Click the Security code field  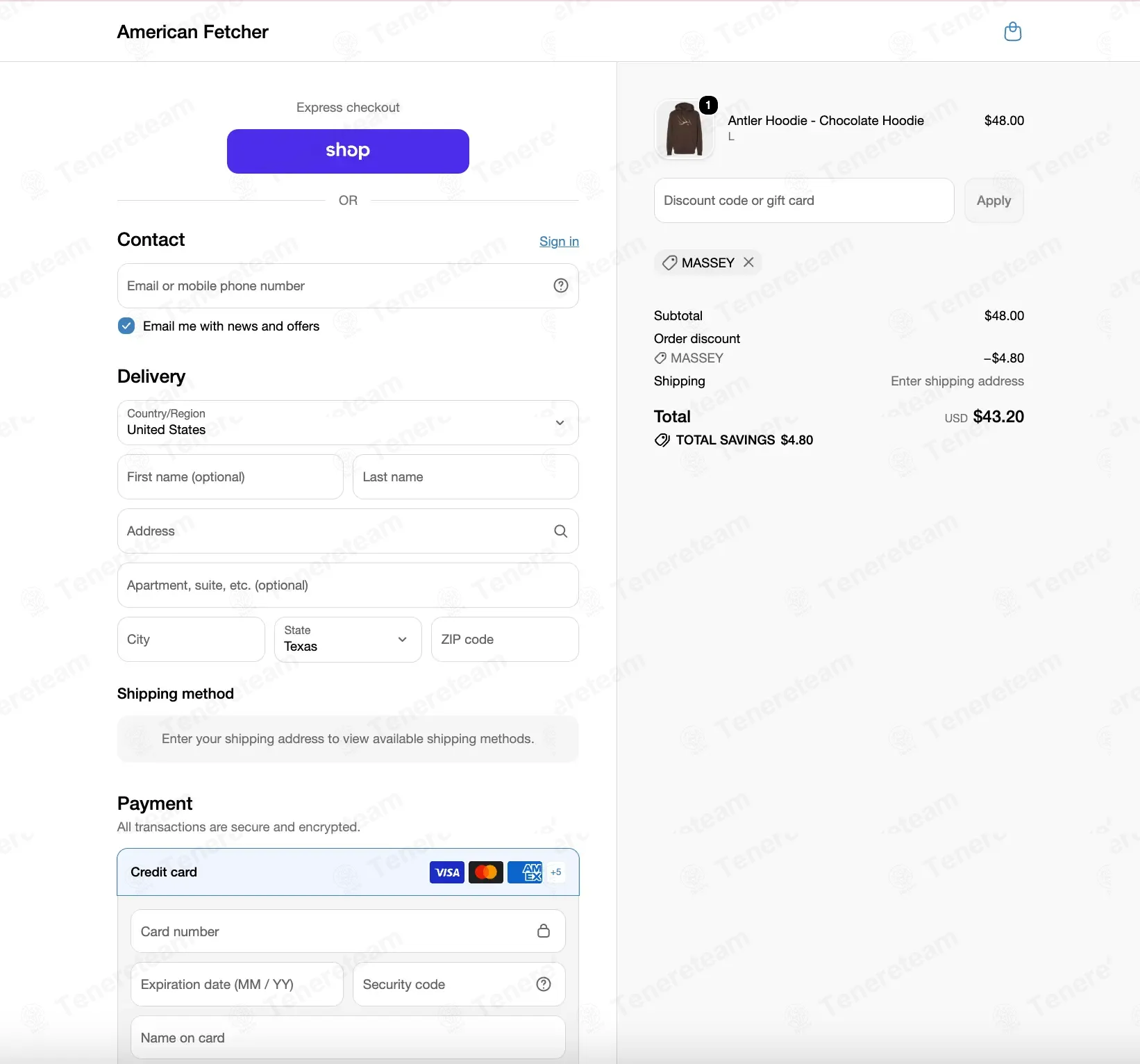459,984
